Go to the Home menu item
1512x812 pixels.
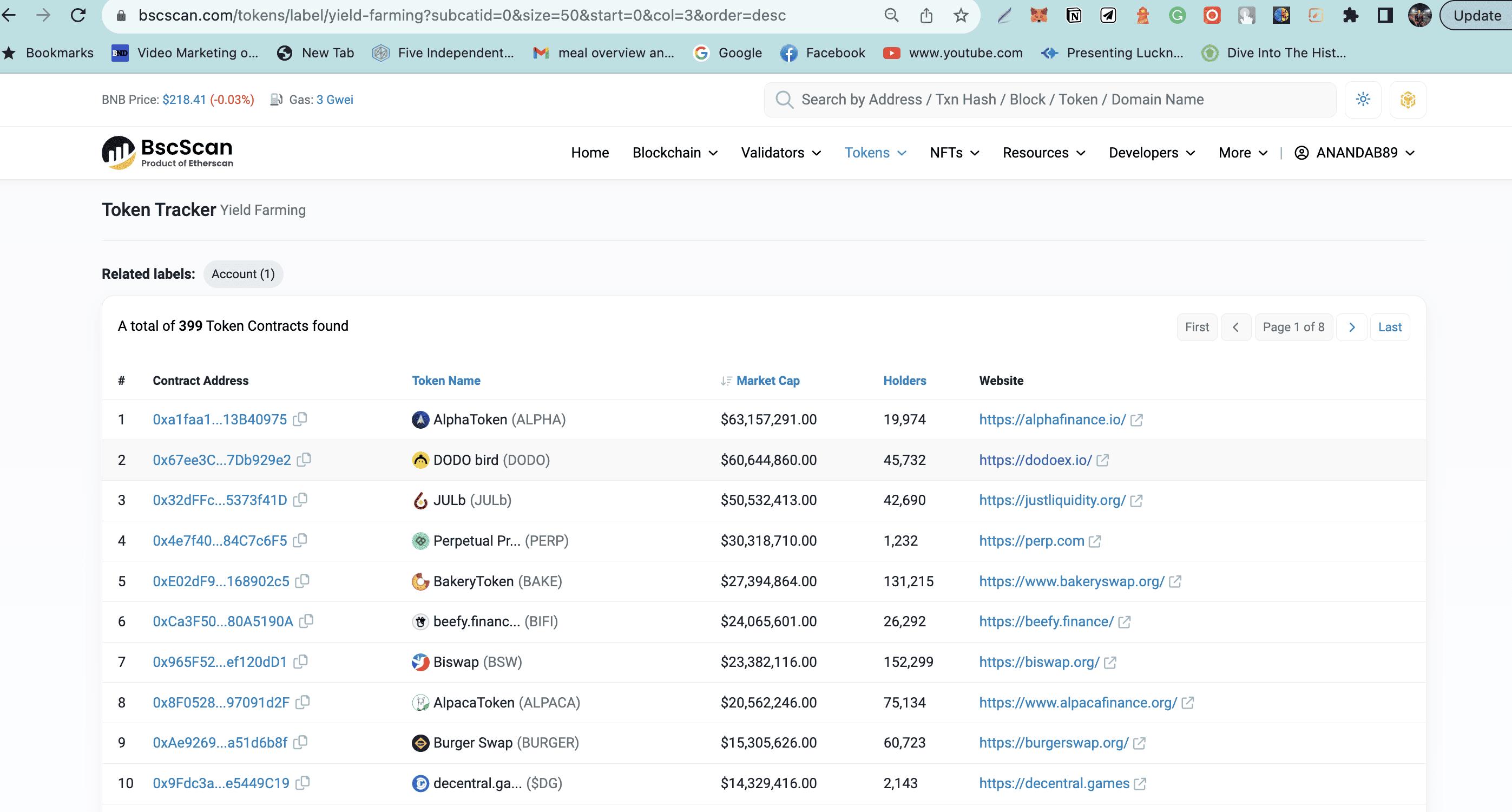(589, 153)
